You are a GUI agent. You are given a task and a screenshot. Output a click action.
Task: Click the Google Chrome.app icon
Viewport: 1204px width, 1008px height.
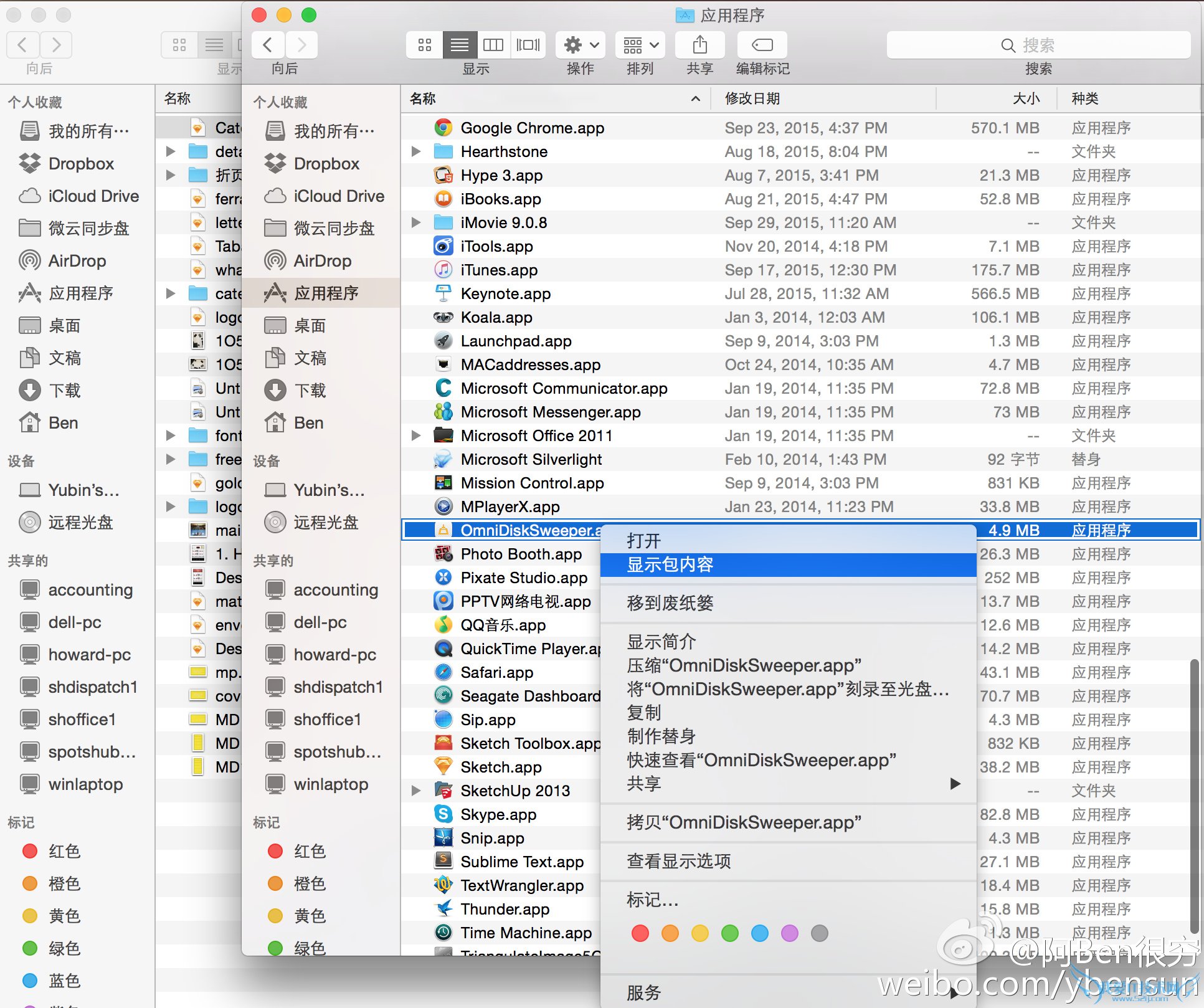pyautogui.click(x=443, y=128)
